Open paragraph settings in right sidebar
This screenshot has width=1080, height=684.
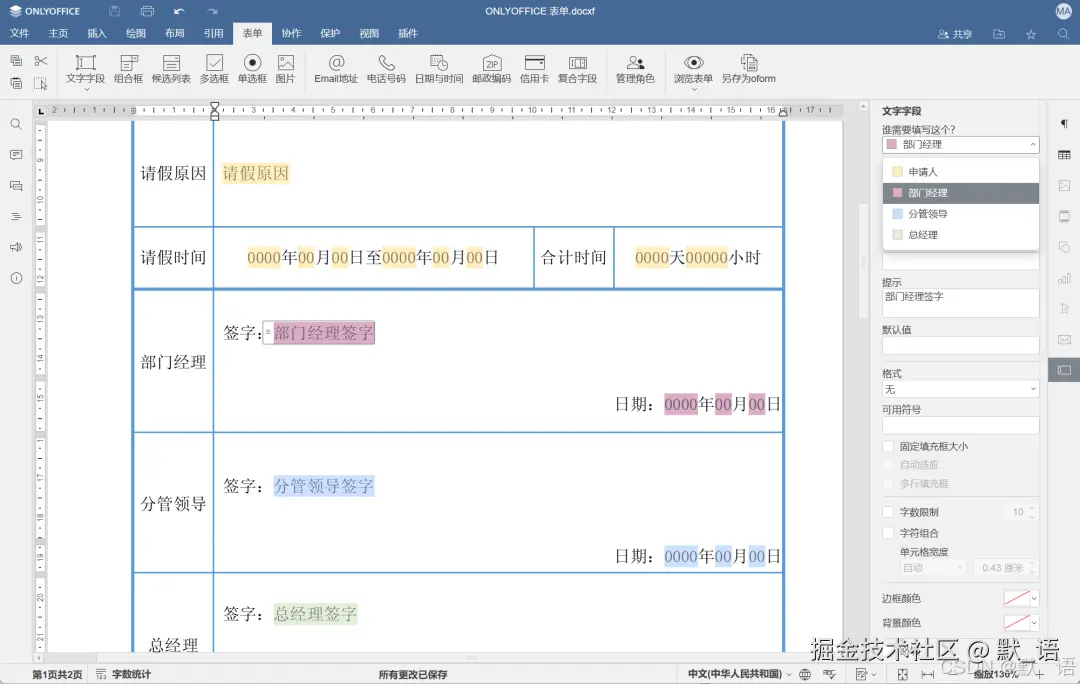pos(1064,124)
